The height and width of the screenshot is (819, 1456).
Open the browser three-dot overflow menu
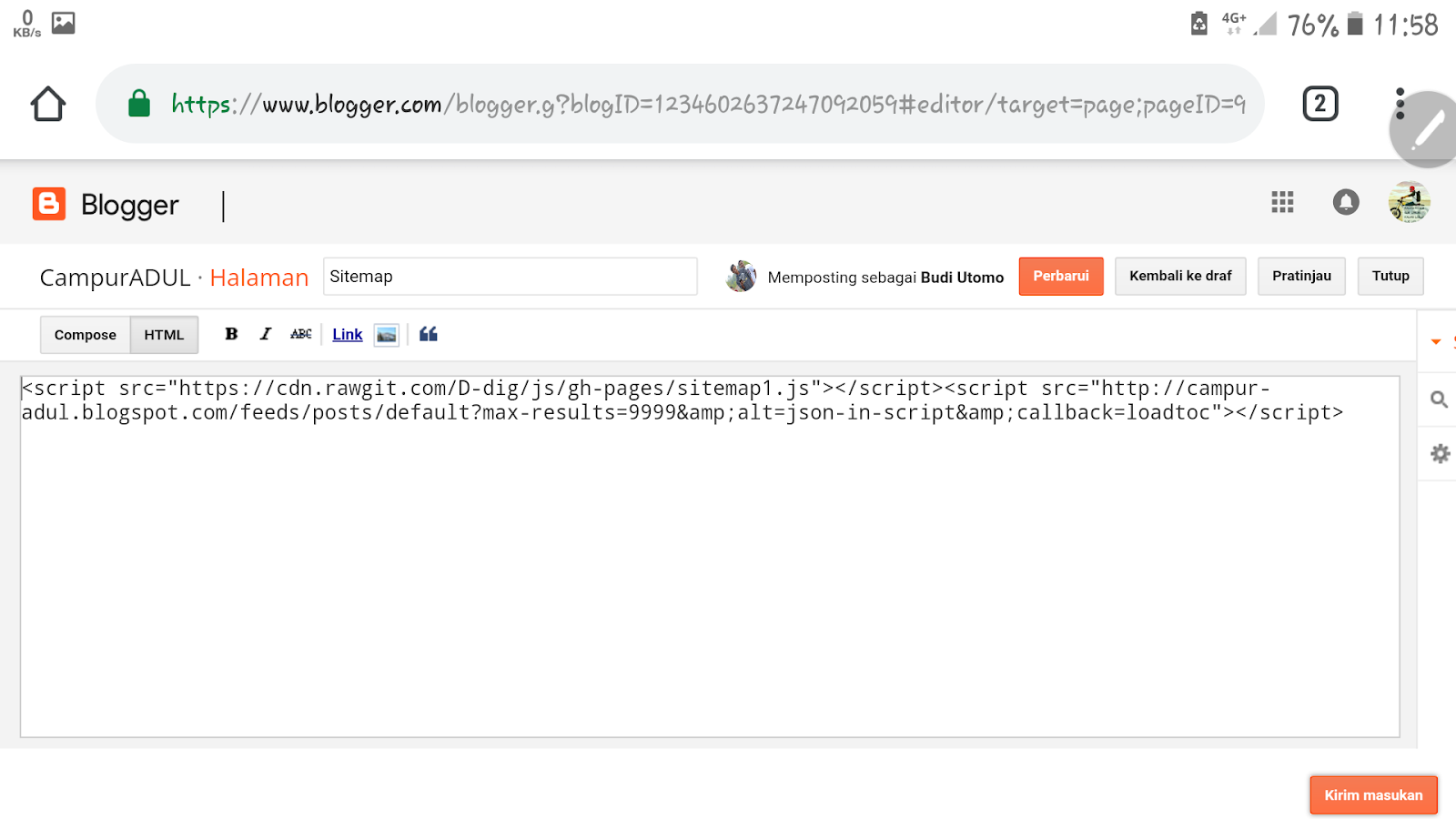pos(1400,104)
